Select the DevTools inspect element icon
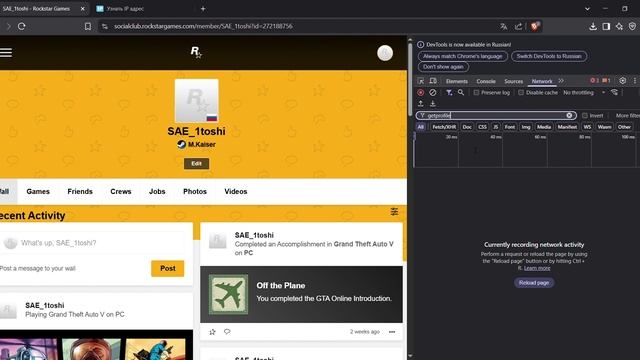 pyautogui.click(x=421, y=81)
